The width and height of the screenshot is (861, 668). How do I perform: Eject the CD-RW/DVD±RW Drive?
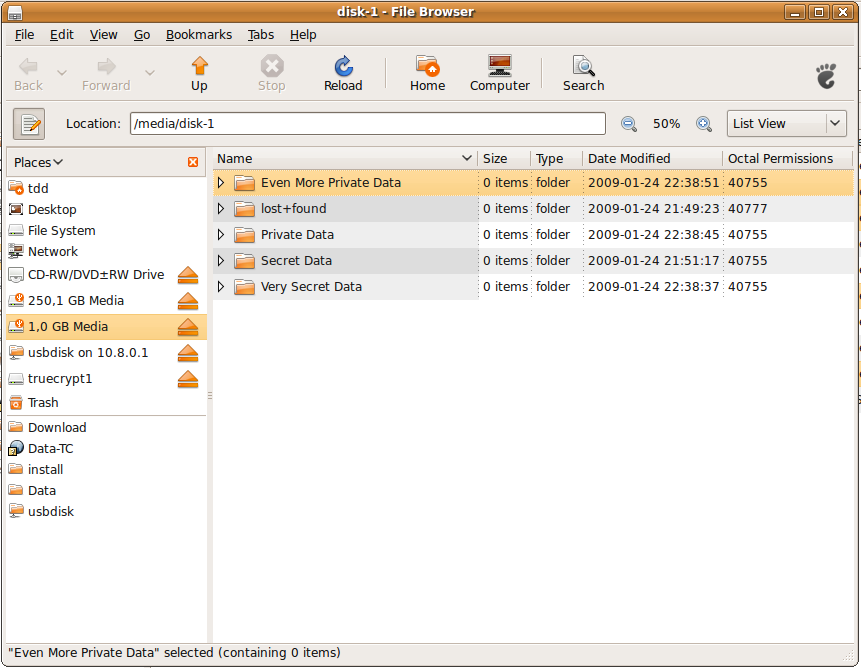[x=188, y=275]
